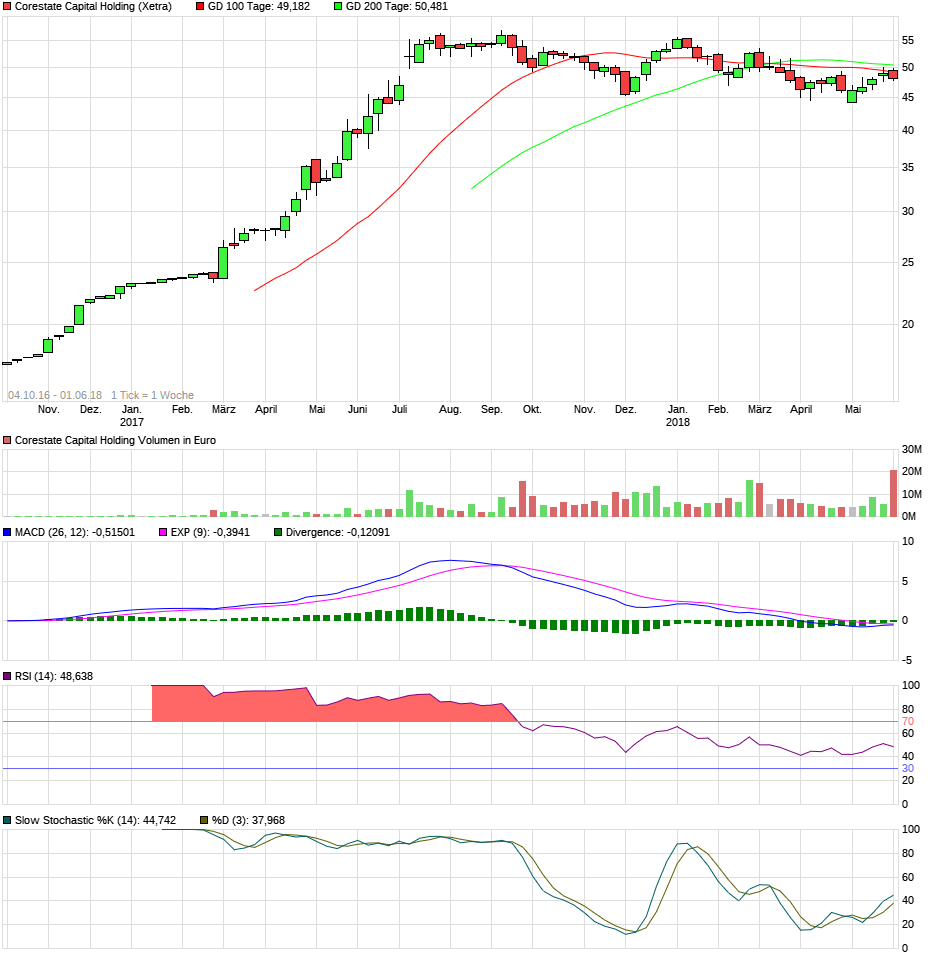
Task: Select the magenta EXP (9) legend icon
Action: (161, 533)
